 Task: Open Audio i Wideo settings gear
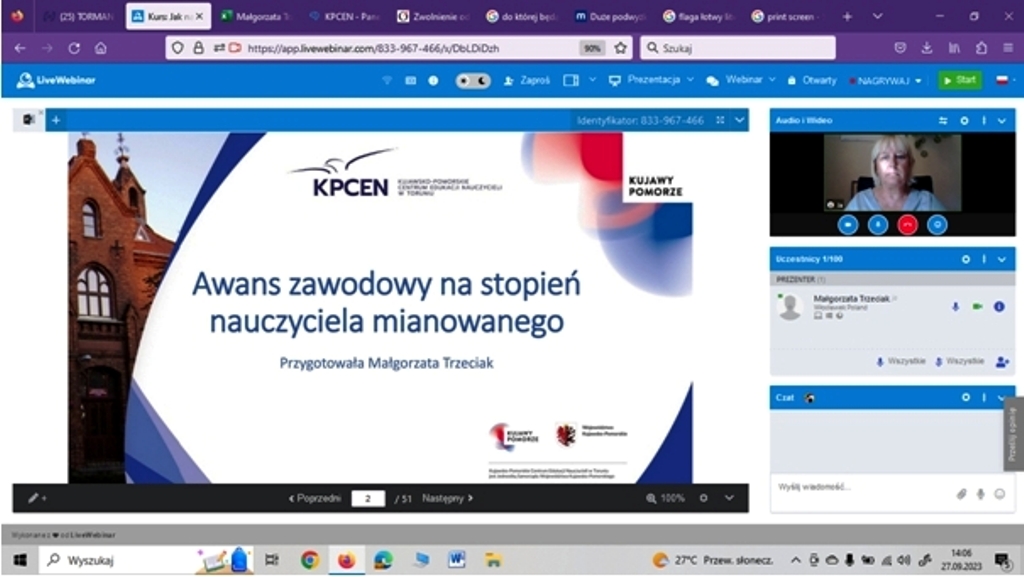click(x=964, y=121)
